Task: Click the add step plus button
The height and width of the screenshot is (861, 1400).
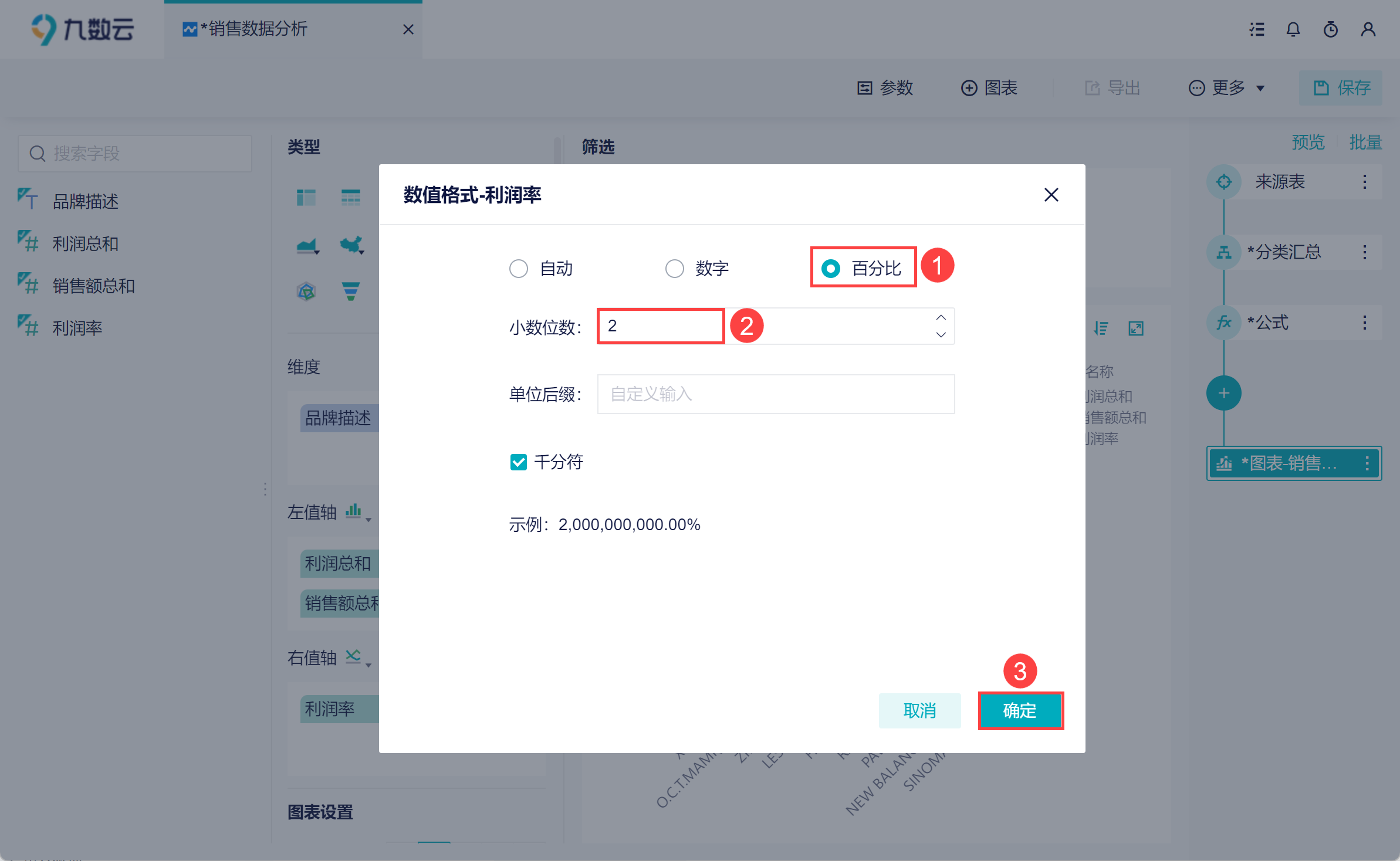Action: click(1223, 393)
